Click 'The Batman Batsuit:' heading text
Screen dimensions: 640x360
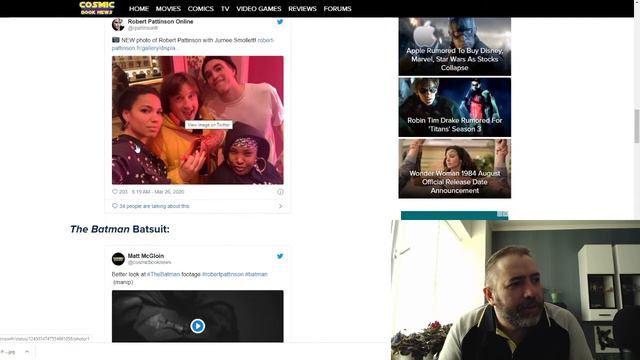coord(120,229)
